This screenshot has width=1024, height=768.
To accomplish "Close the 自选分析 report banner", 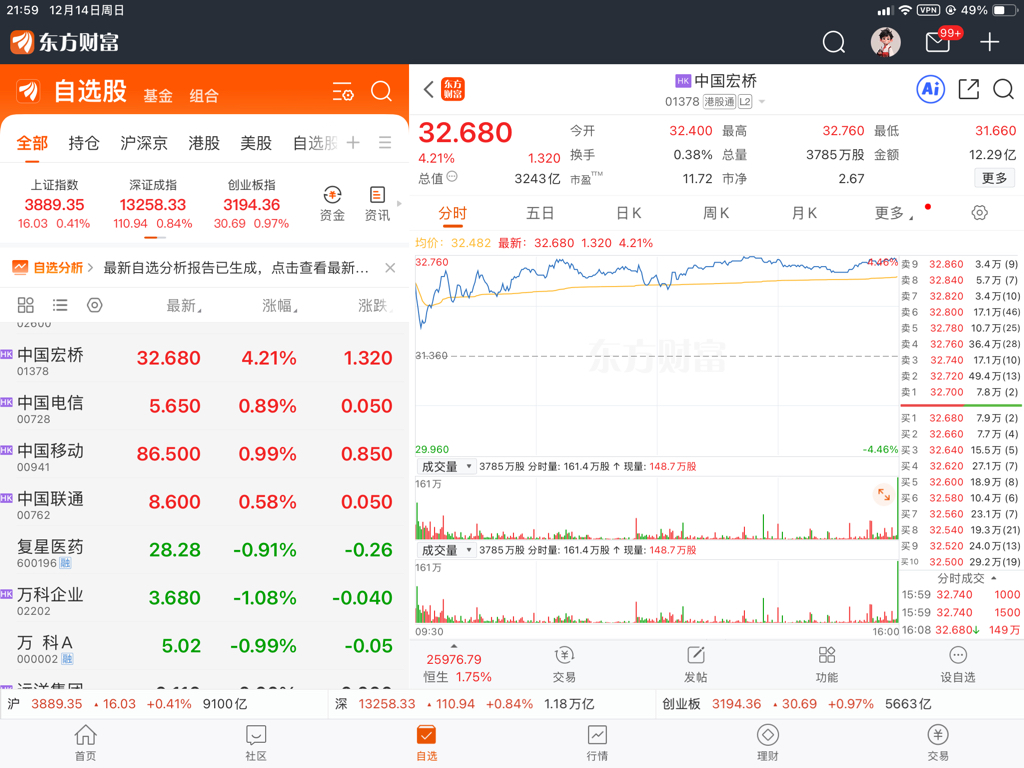I will [x=390, y=268].
